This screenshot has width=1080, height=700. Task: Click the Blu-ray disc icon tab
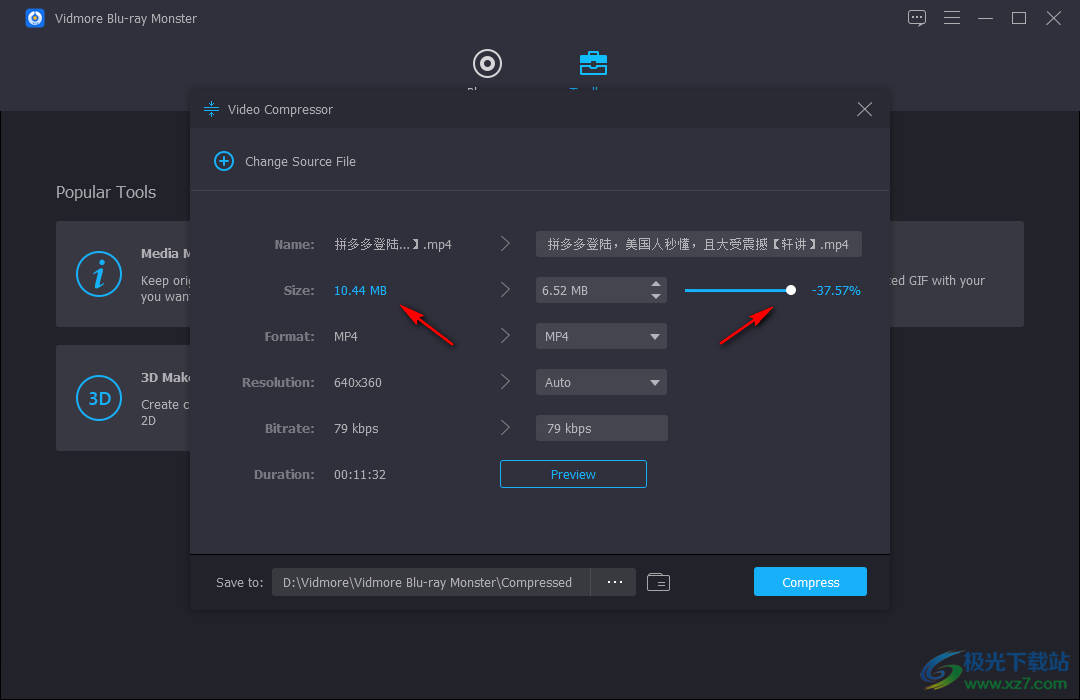(x=487, y=64)
